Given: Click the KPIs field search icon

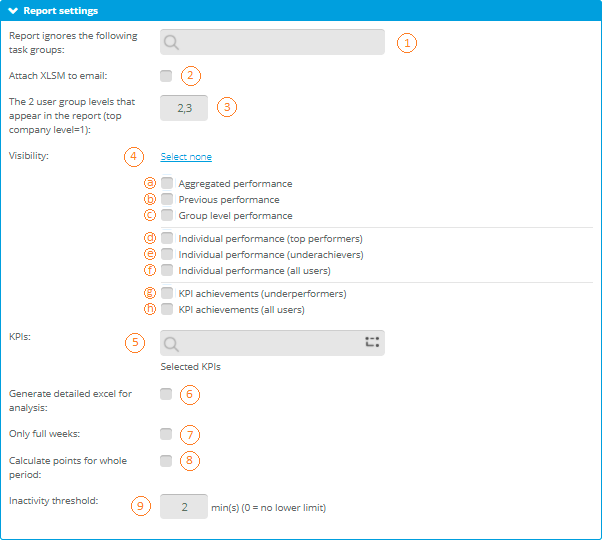Looking at the screenshot, I should pyautogui.click(x=173, y=343).
